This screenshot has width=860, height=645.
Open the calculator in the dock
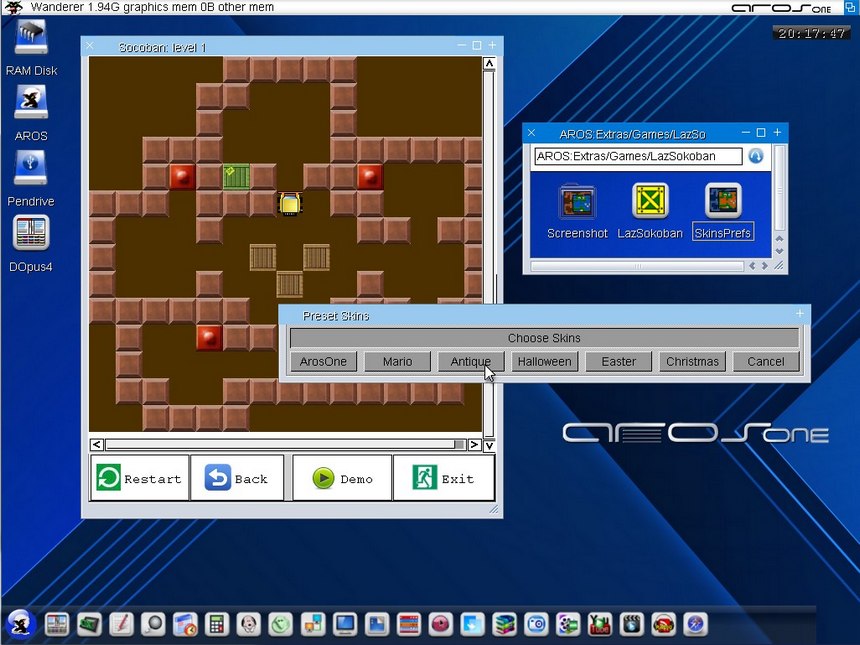tap(216, 624)
